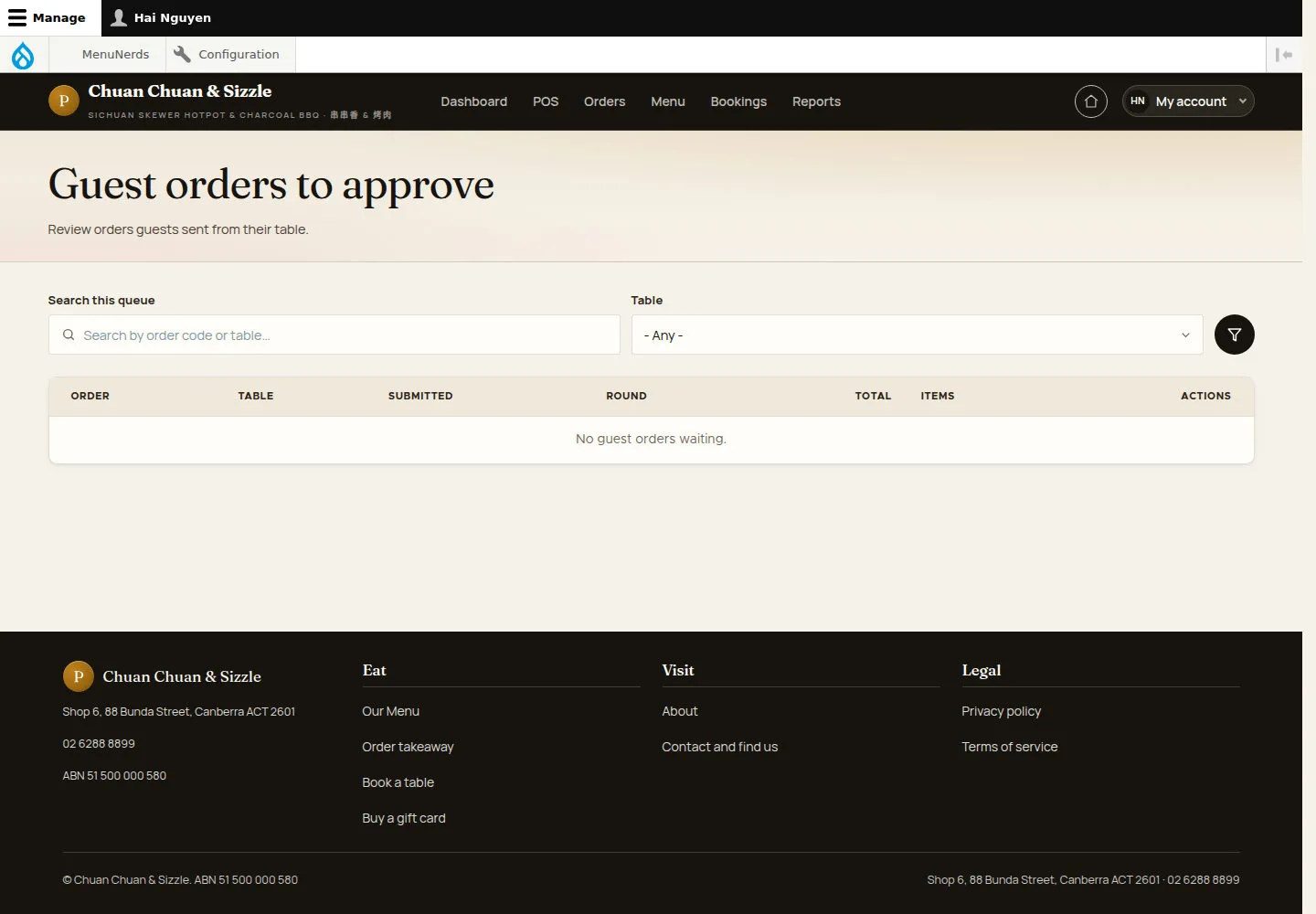Focus the order code search field
Viewport: 1316px width, 914px height.
[334, 335]
